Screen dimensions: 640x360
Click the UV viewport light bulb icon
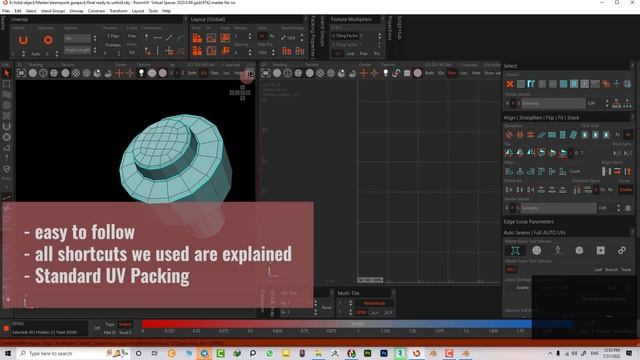pos(385,73)
